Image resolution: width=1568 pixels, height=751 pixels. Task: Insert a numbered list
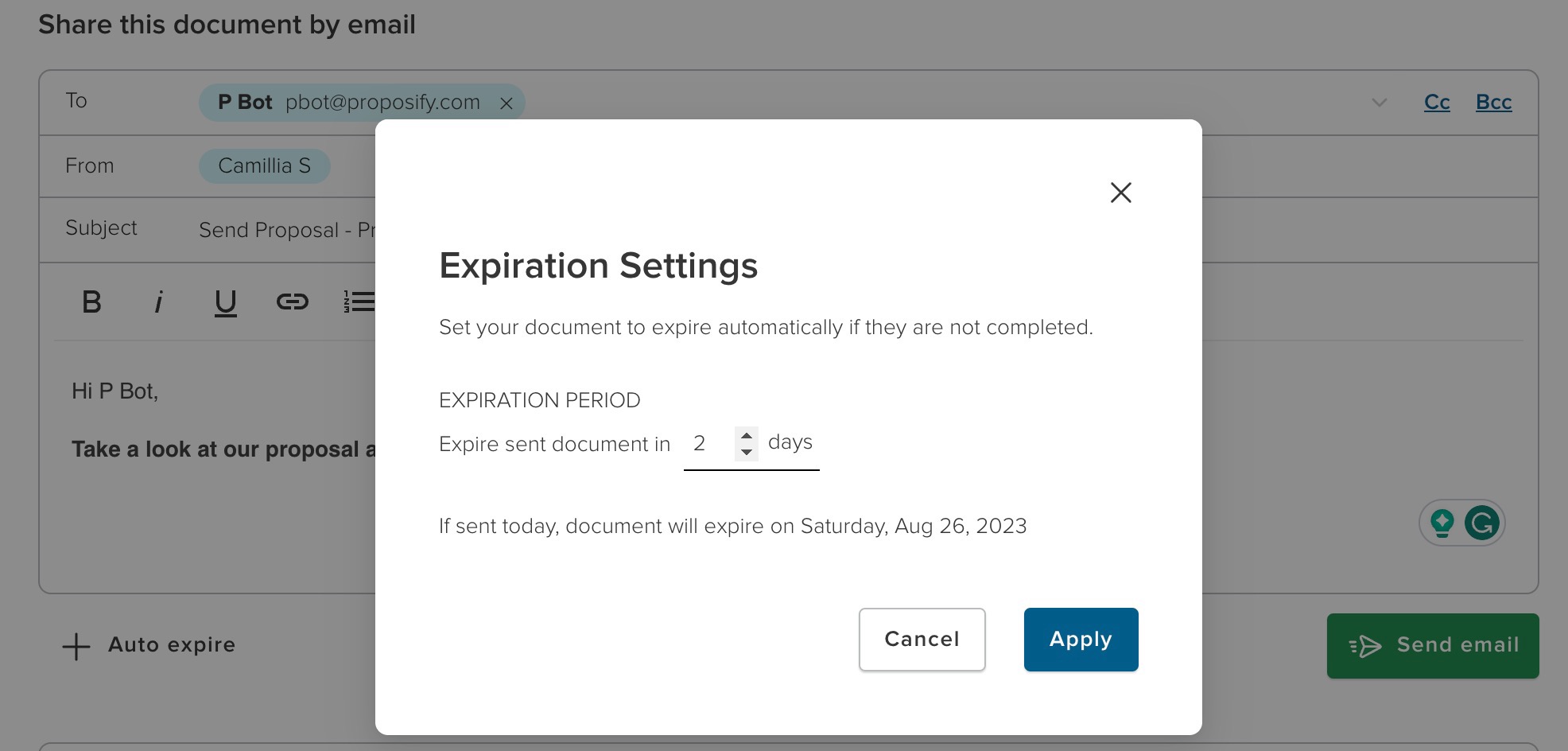click(x=358, y=302)
